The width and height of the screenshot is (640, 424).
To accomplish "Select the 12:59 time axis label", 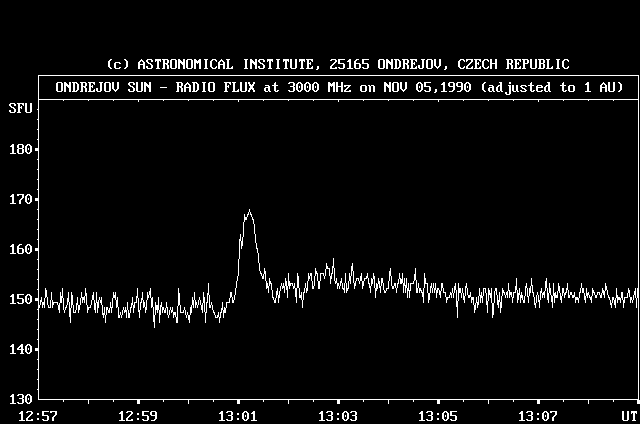I will (138, 415).
